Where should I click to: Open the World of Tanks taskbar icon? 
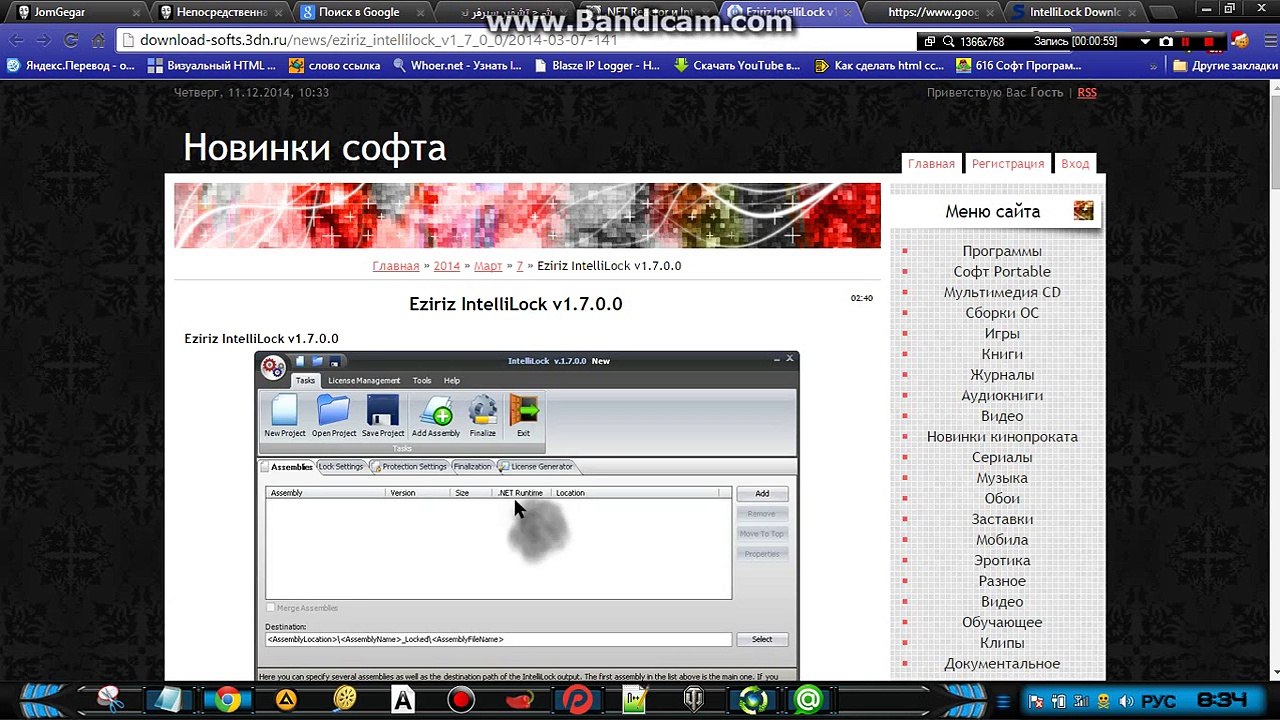coord(694,700)
